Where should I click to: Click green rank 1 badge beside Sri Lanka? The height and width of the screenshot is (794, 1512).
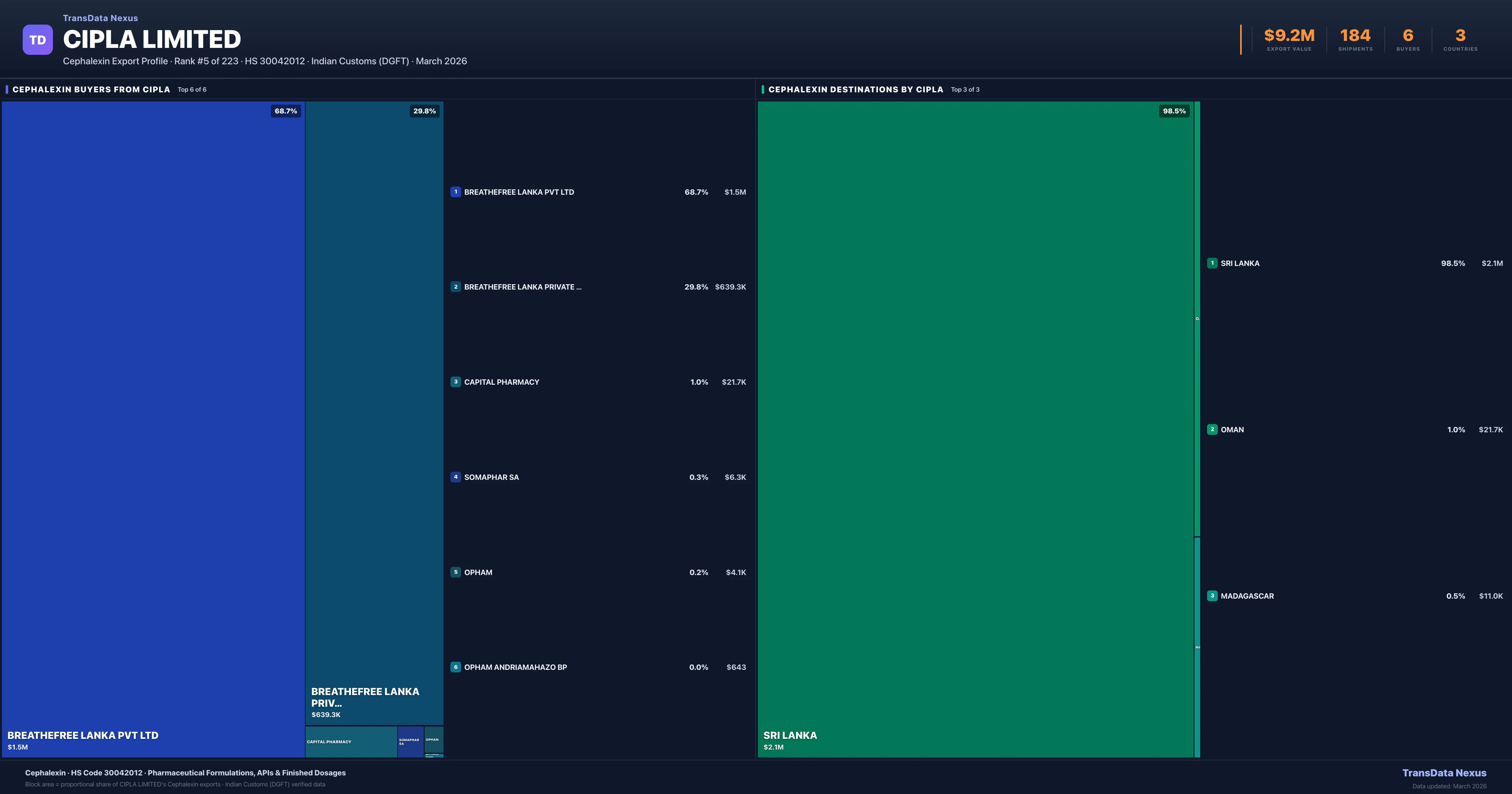click(x=1212, y=263)
